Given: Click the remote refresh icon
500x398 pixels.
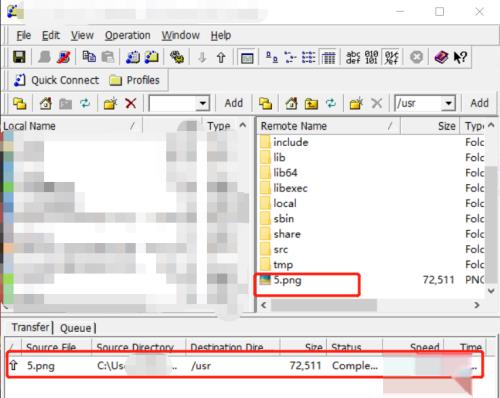Looking at the screenshot, I should (331, 103).
